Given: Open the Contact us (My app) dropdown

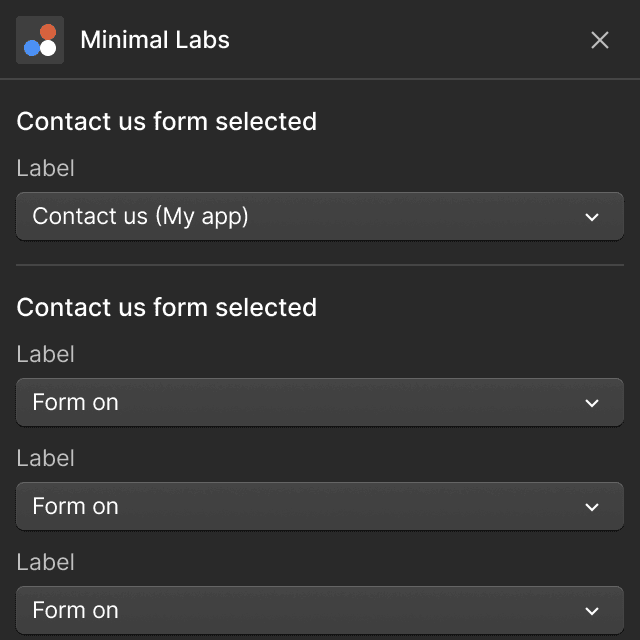Looking at the screenshot, I should 300,216.
